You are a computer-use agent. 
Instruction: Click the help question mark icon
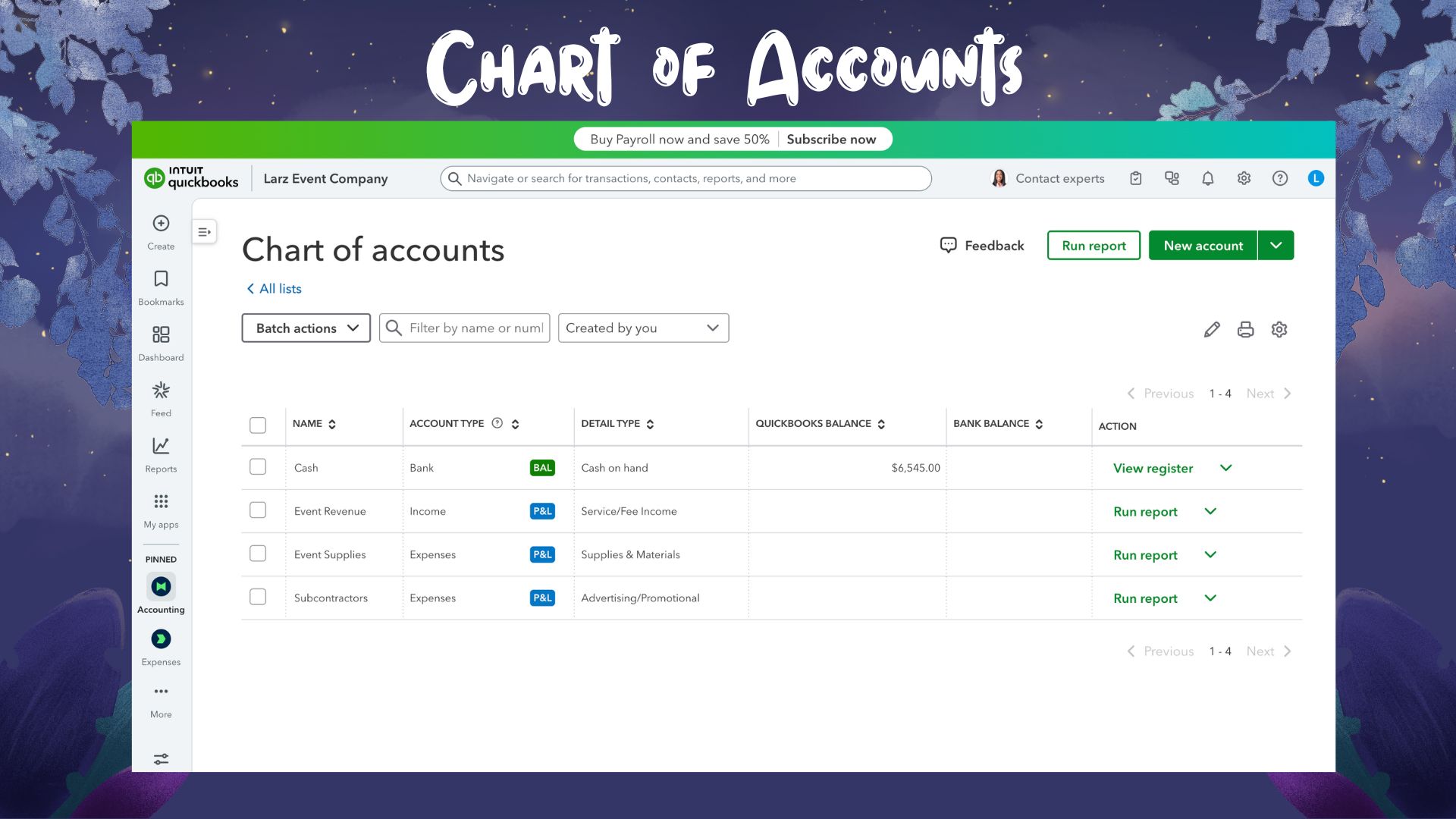(1279, 179)
